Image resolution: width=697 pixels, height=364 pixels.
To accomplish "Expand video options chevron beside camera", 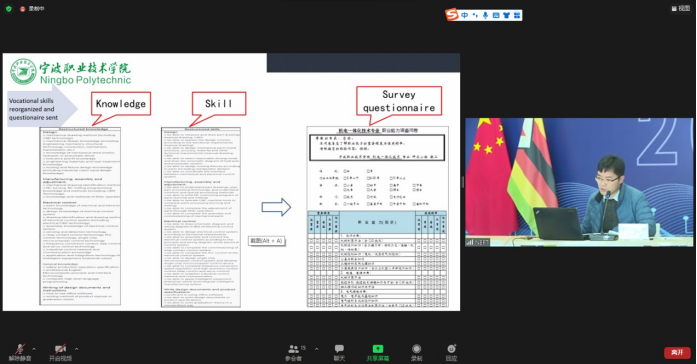I will [76, 349].
